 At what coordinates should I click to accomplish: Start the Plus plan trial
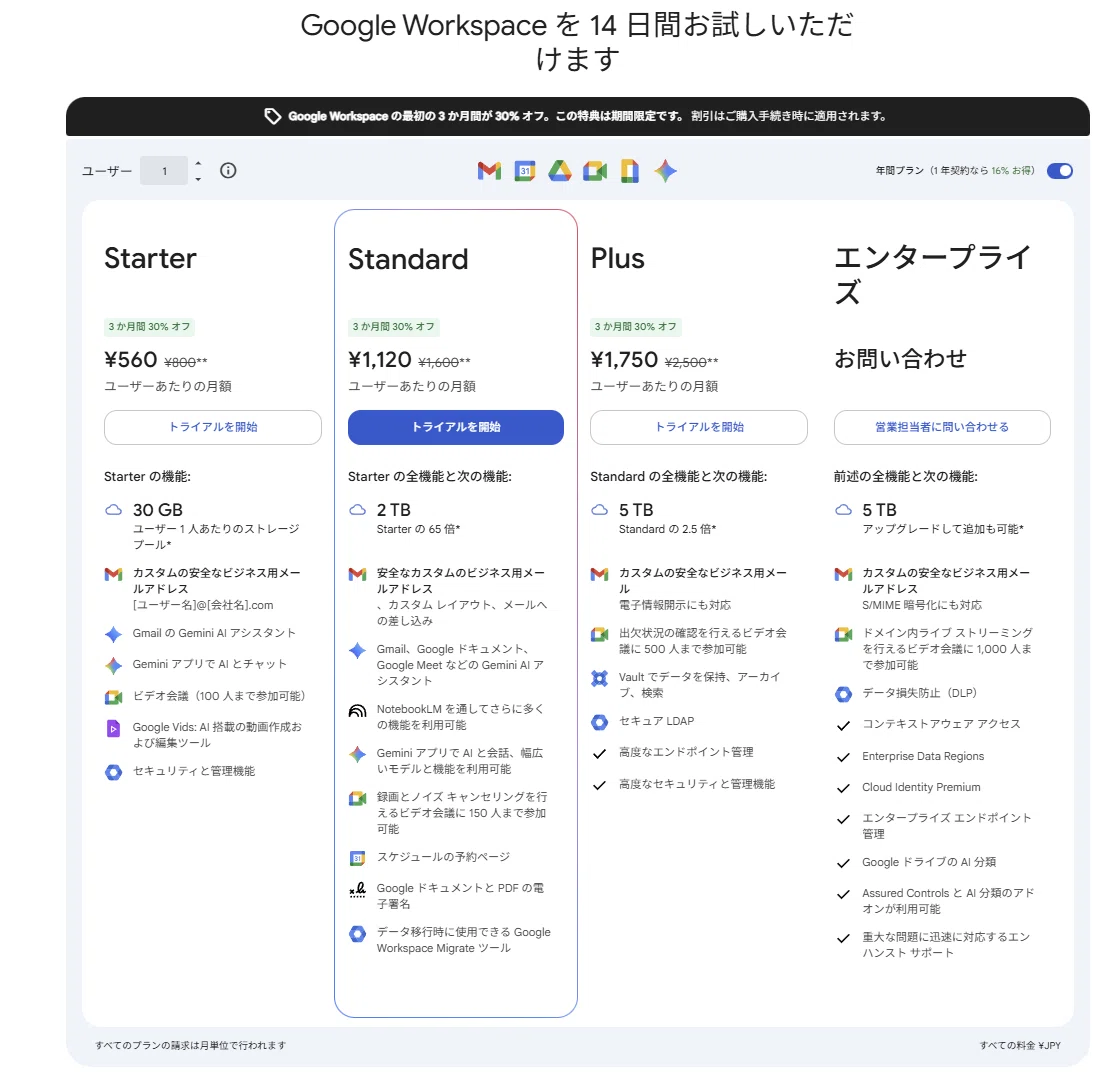click(x=698, y=427)
